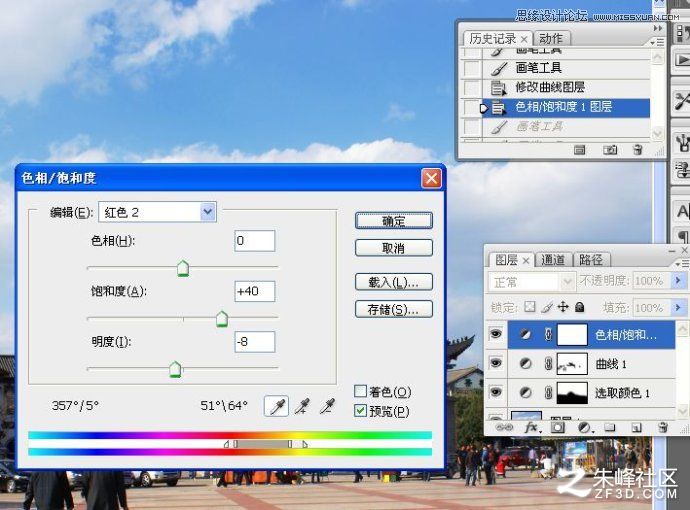Open the 编辑(E) 红色 2 dropdown
The height and width of the screenshot is (510, 690).
click(208, 212)
